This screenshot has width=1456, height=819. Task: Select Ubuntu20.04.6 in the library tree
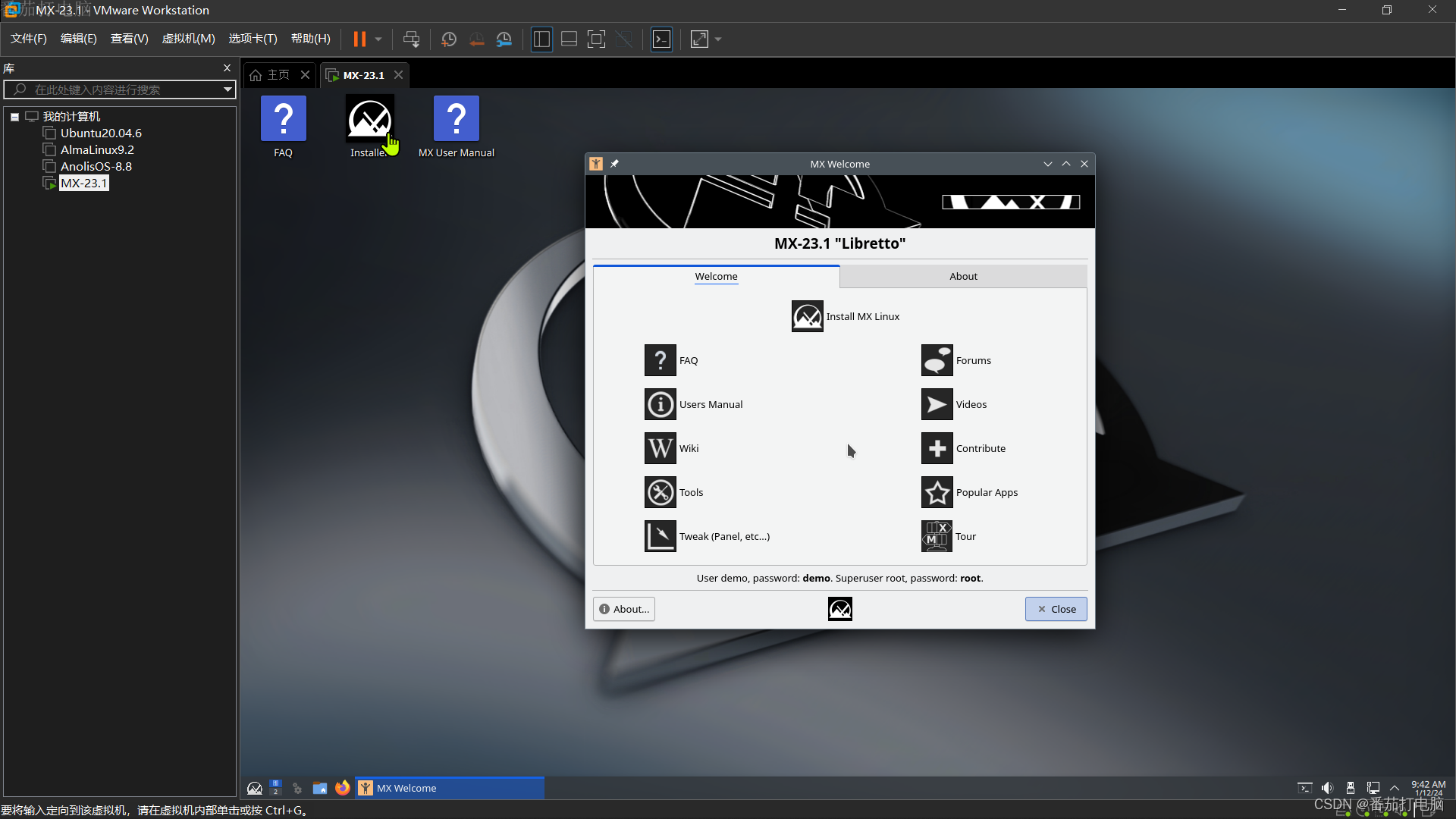101,133
